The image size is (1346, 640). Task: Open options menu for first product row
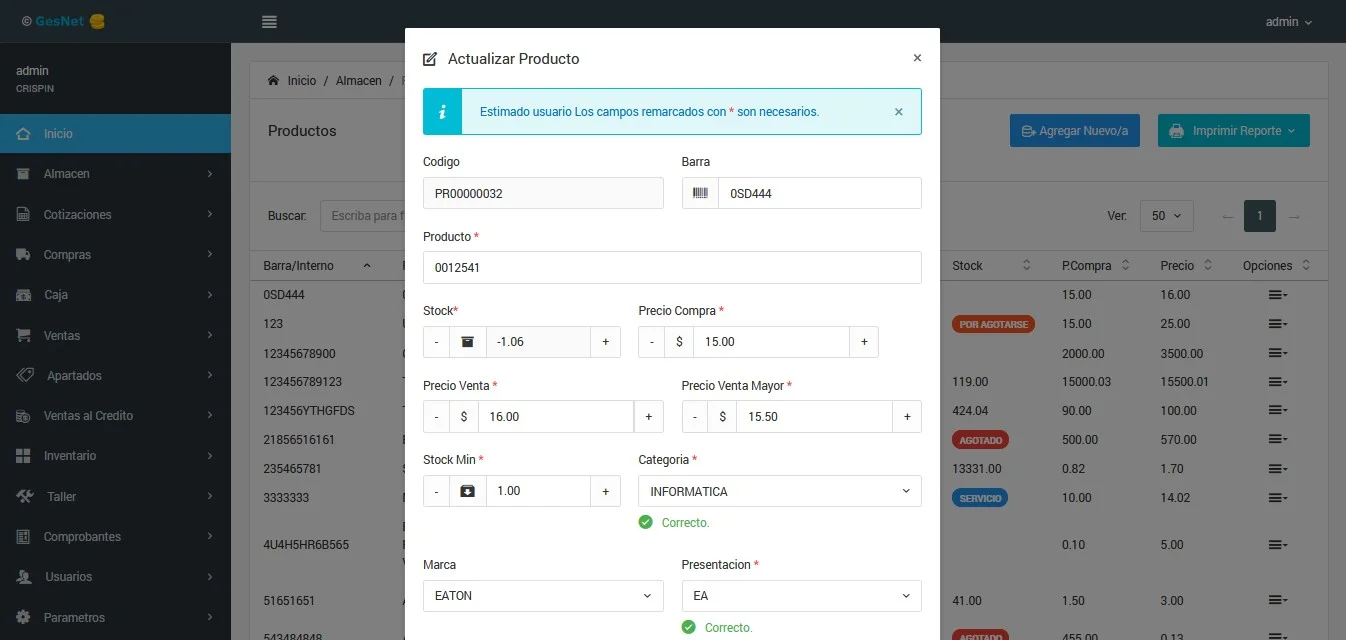[x=1277, y=295]
